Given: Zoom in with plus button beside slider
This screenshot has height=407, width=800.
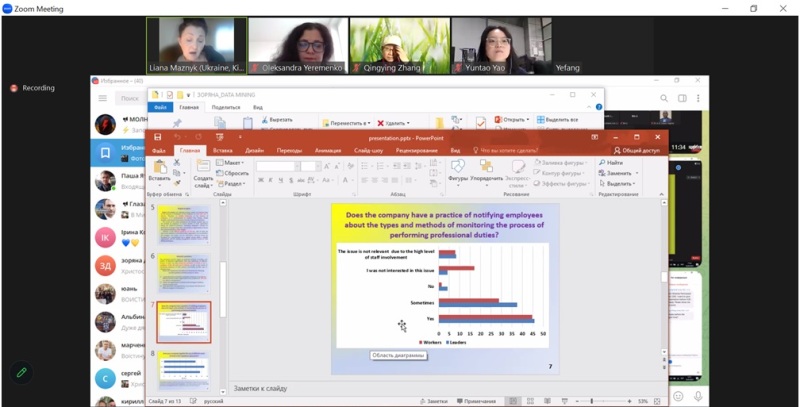Looking at the screenshot, I should 630,401.
